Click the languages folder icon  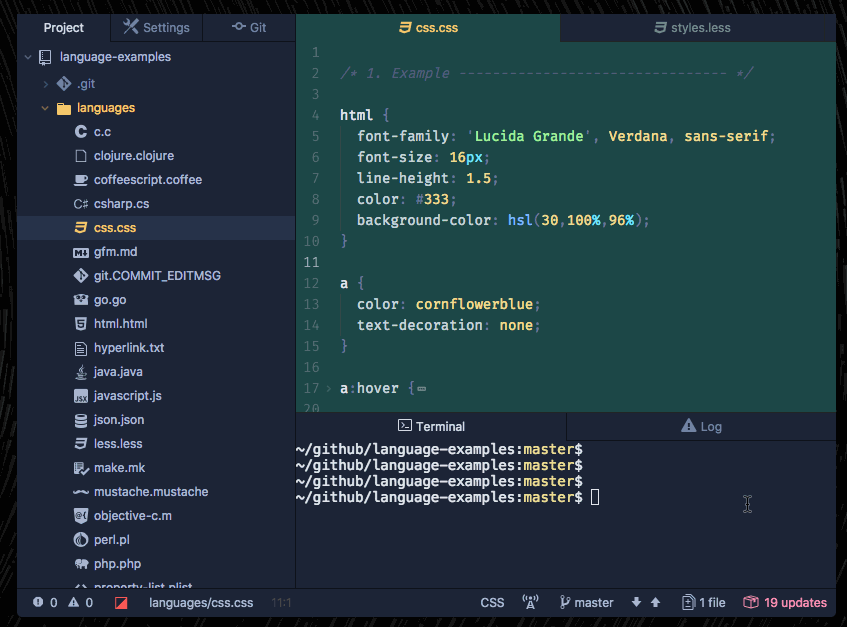pos(64,109)
